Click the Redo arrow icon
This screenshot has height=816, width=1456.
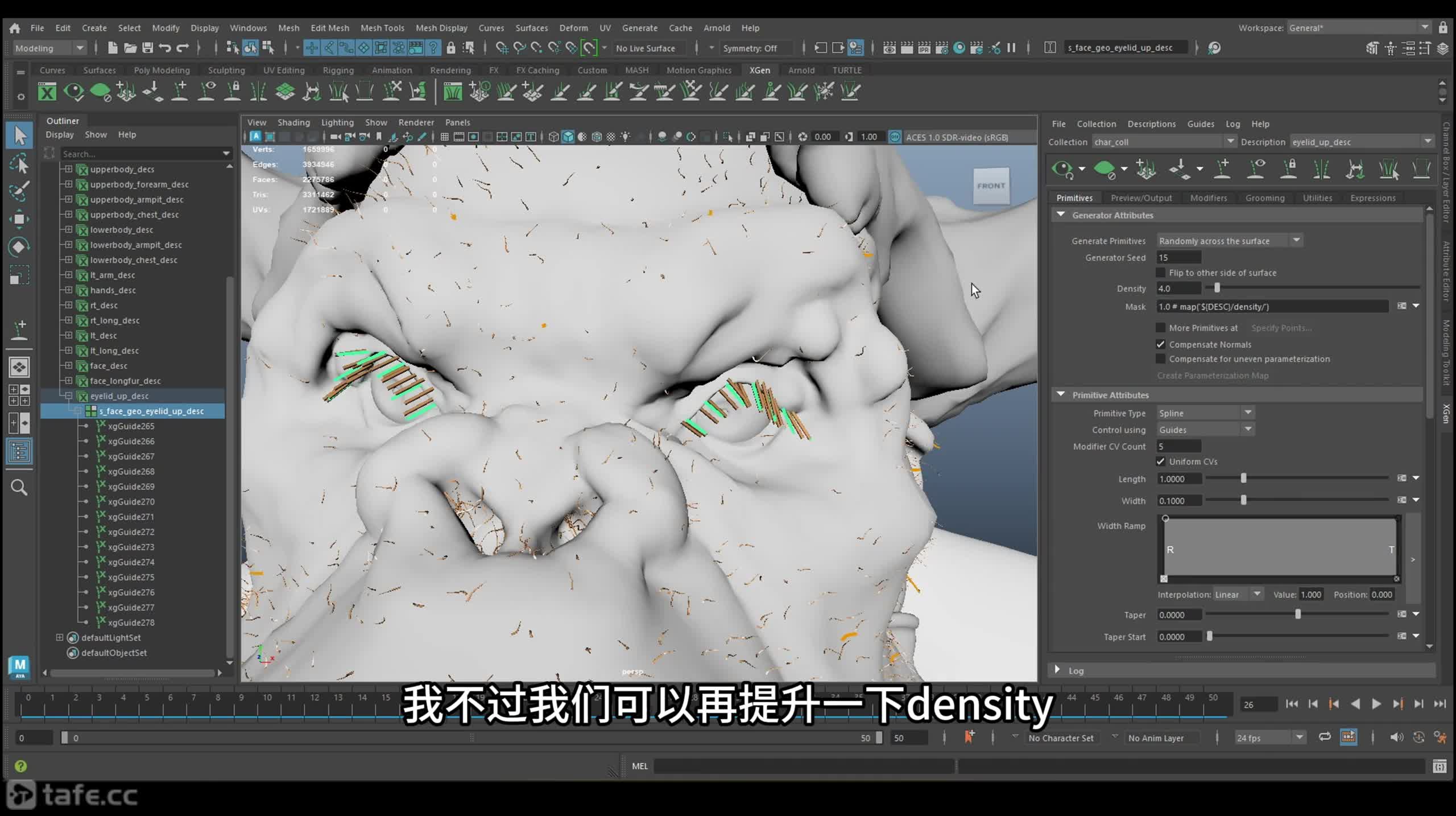click(183, 48)
